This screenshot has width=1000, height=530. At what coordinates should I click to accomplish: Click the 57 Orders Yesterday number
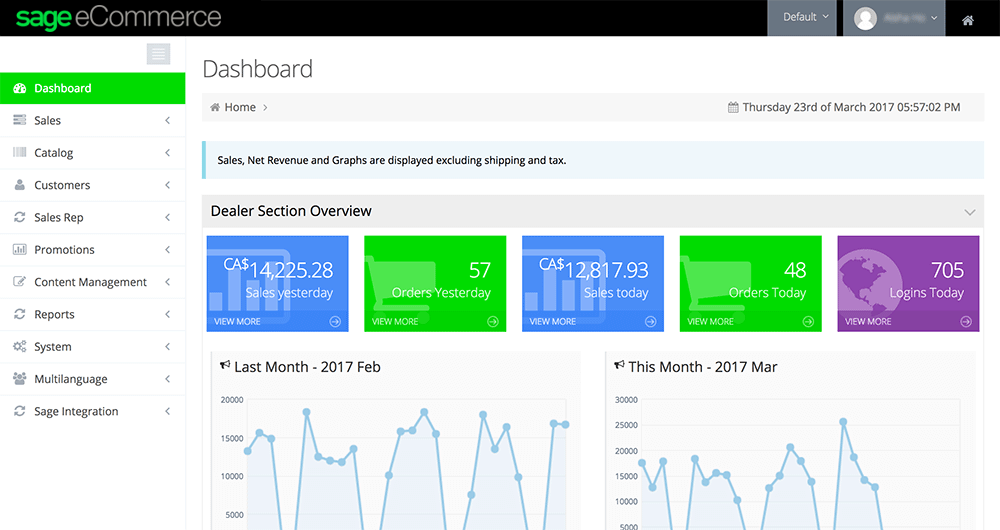(480, 270)
